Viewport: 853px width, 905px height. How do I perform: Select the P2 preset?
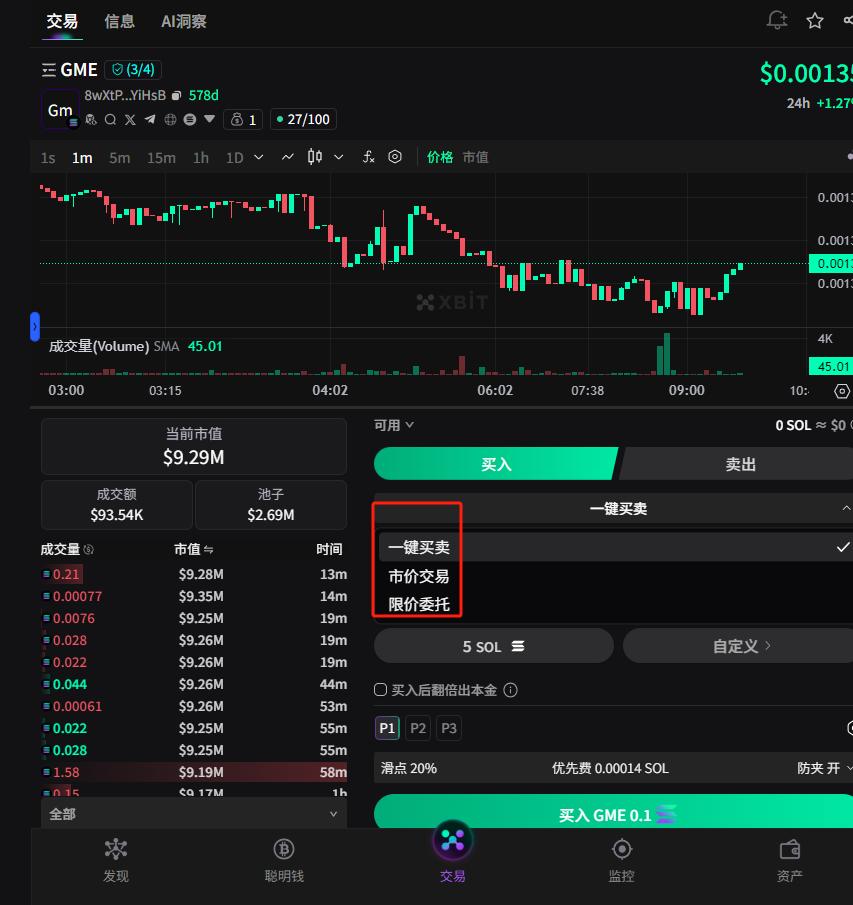pos(418,728)
